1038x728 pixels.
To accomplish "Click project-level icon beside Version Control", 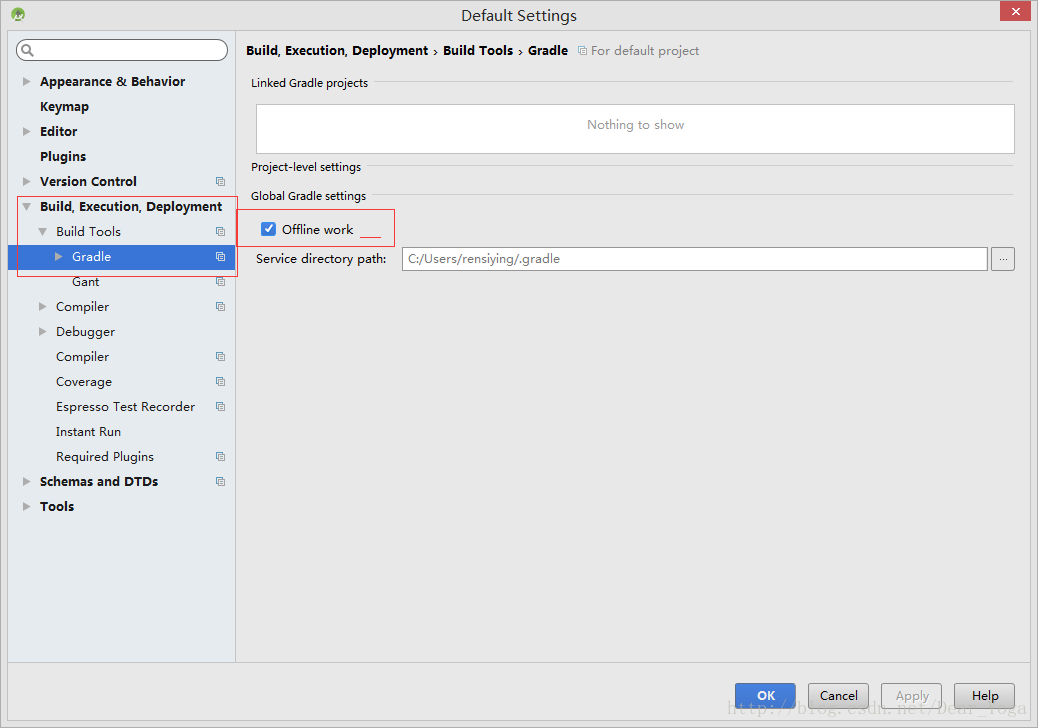I will point(220,181).
